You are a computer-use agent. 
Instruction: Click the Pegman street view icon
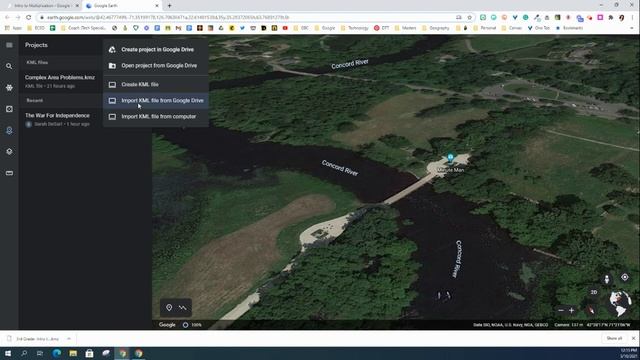point(607,279)
